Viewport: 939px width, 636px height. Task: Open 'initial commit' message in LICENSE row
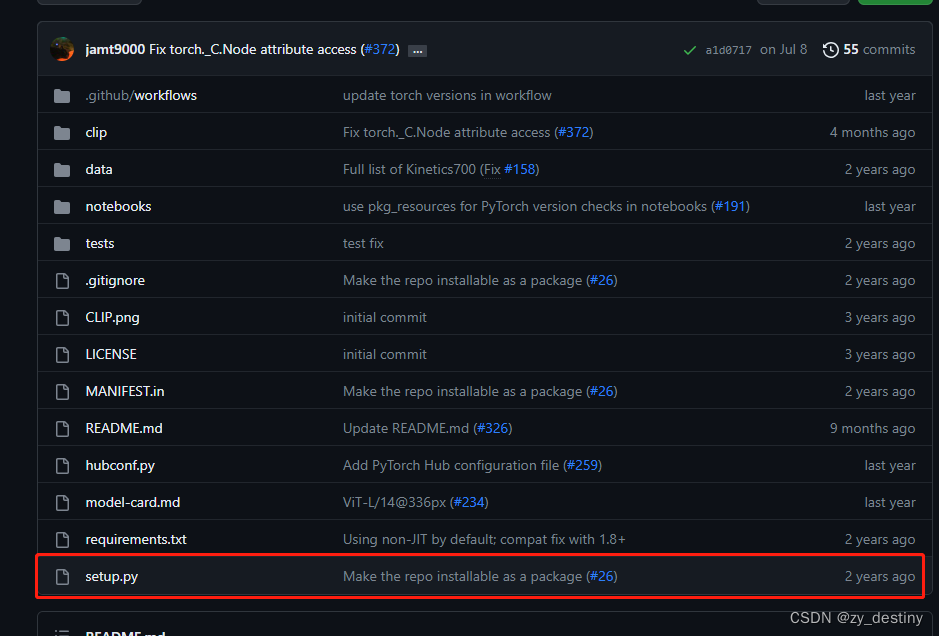tap(384, 355)
